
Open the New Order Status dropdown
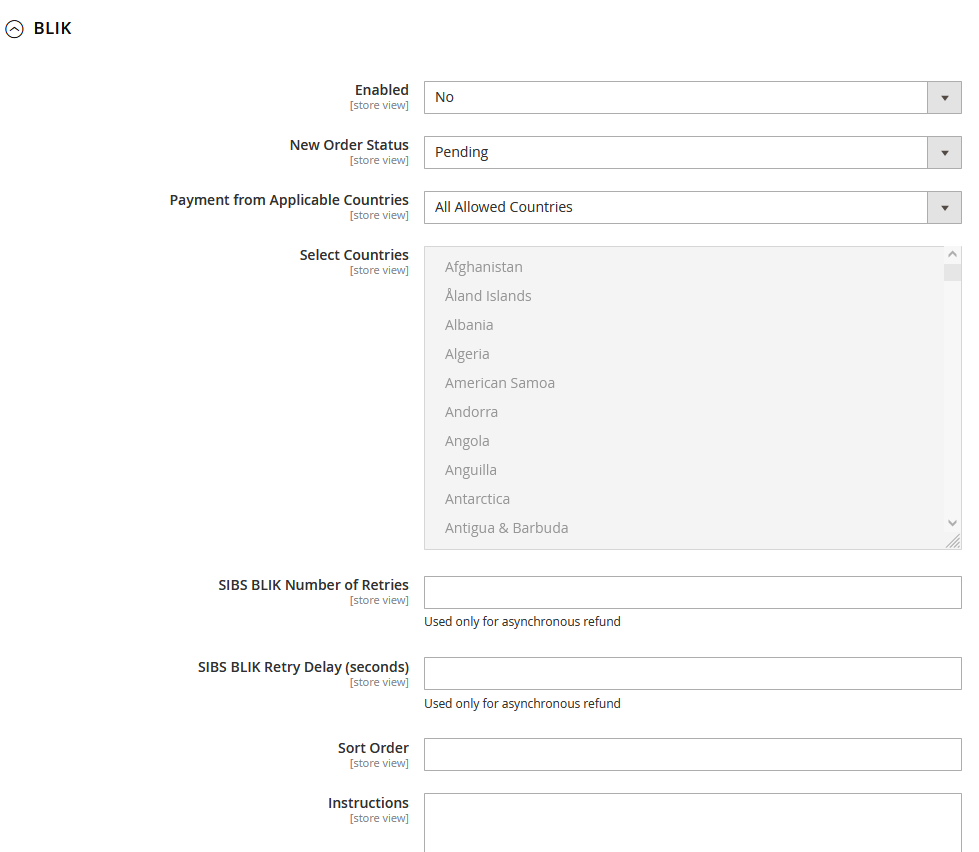(x=692, y=152)
